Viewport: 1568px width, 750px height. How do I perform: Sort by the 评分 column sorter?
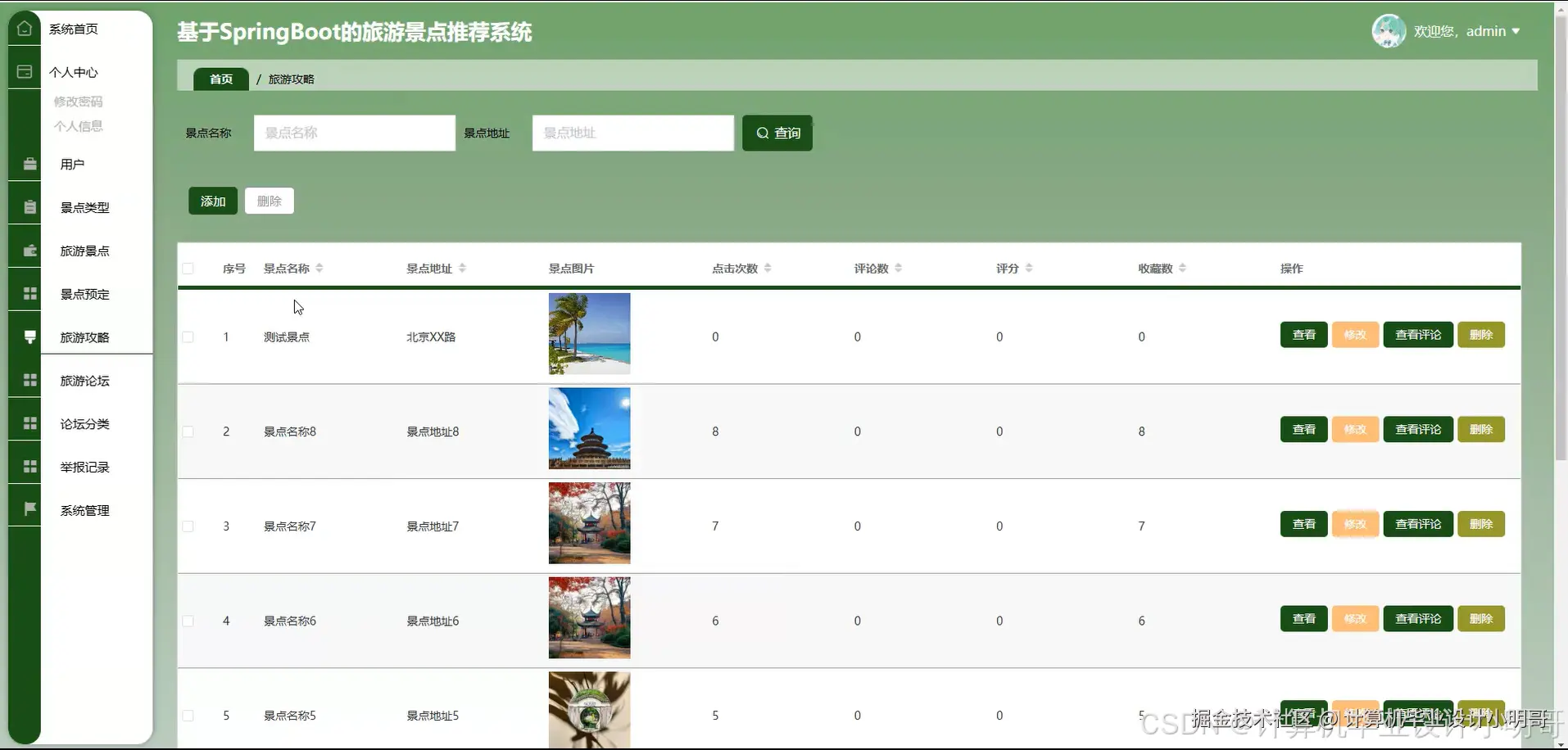[1029, 267]
